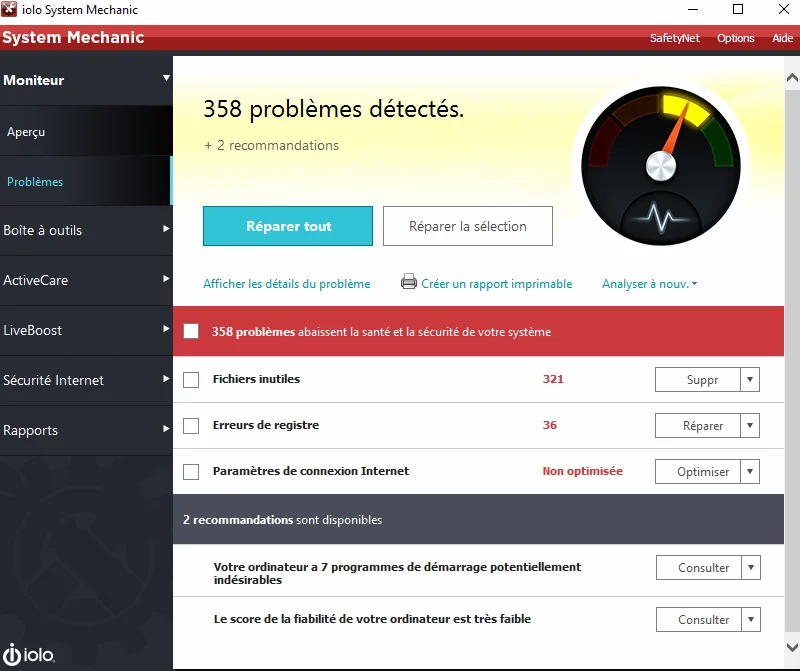
Task: Click the Erreurs de registre label
Action: (266, 425)
